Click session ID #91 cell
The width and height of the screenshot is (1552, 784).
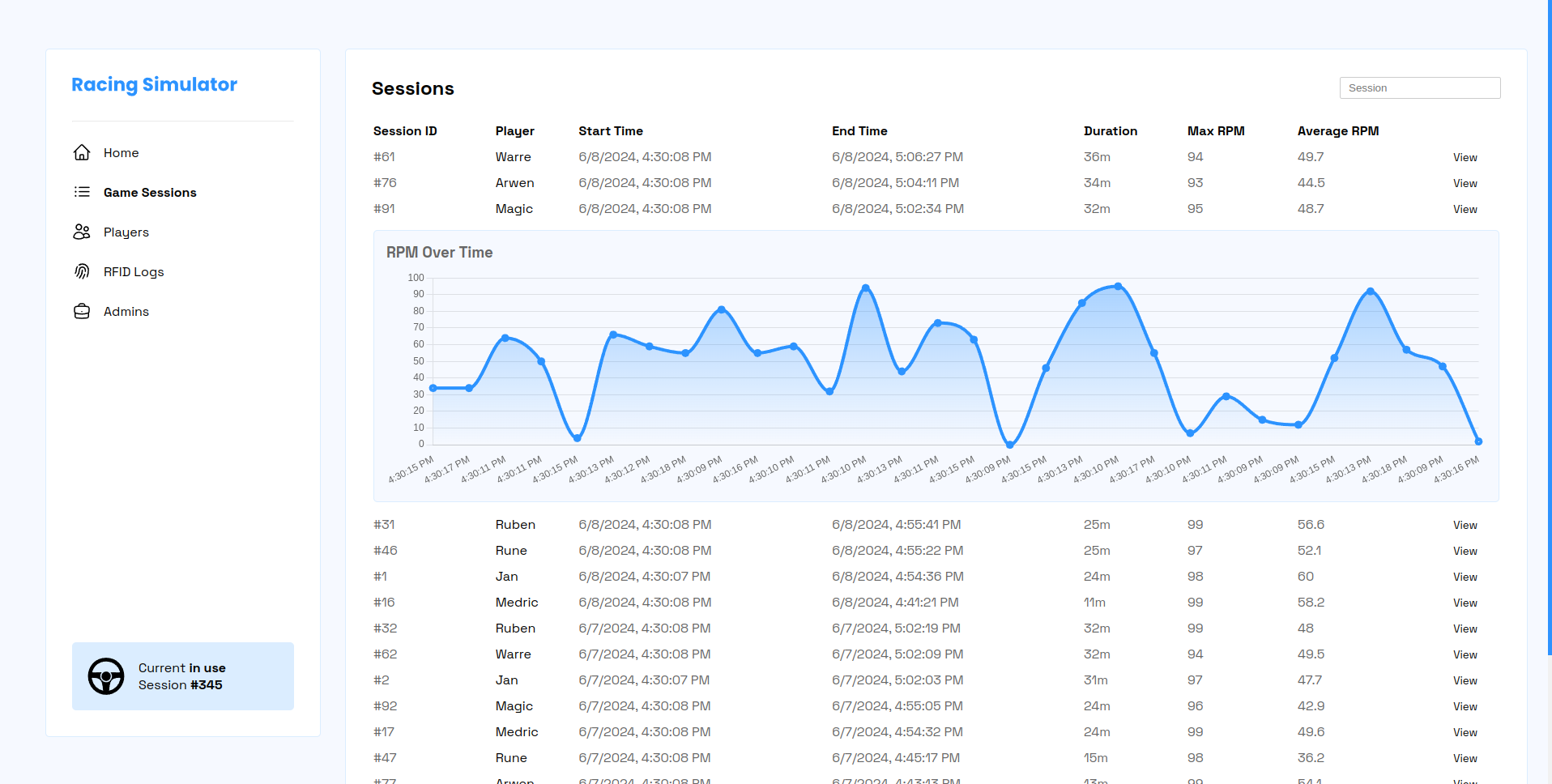[384, 209]
